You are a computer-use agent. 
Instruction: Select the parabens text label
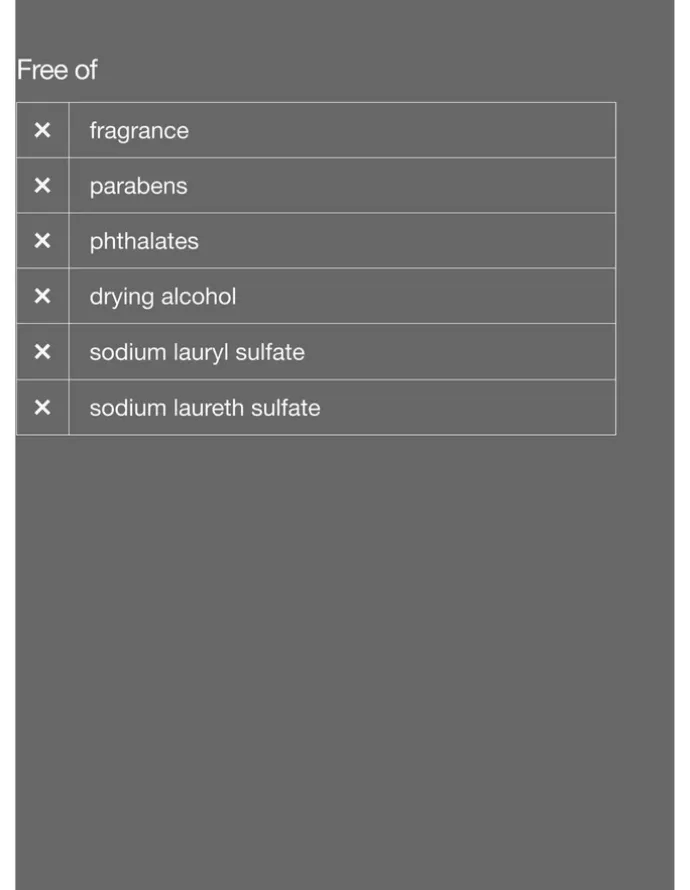pyautogui.click(x=138, y=186)
